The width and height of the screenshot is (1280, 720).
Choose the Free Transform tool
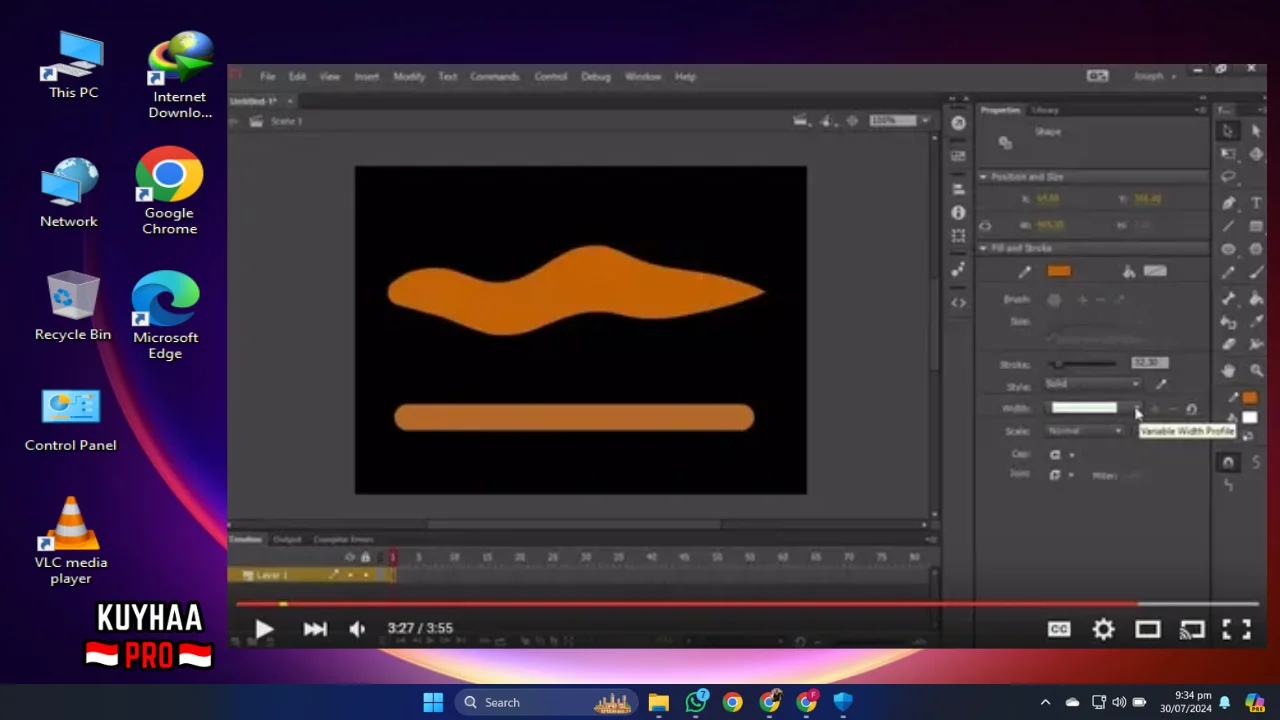1228,154
